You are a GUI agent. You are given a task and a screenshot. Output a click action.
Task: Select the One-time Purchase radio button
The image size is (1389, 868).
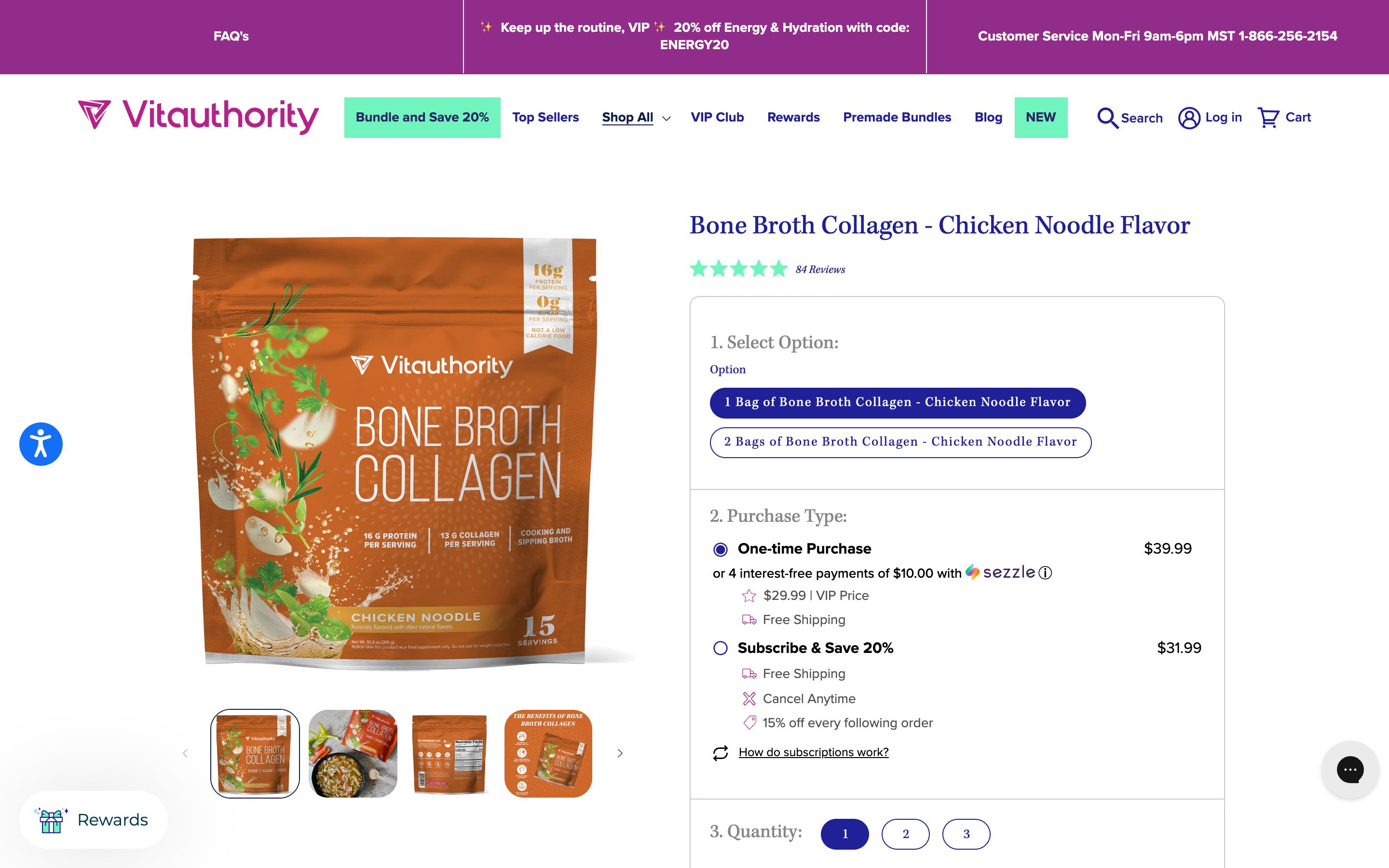721,549
